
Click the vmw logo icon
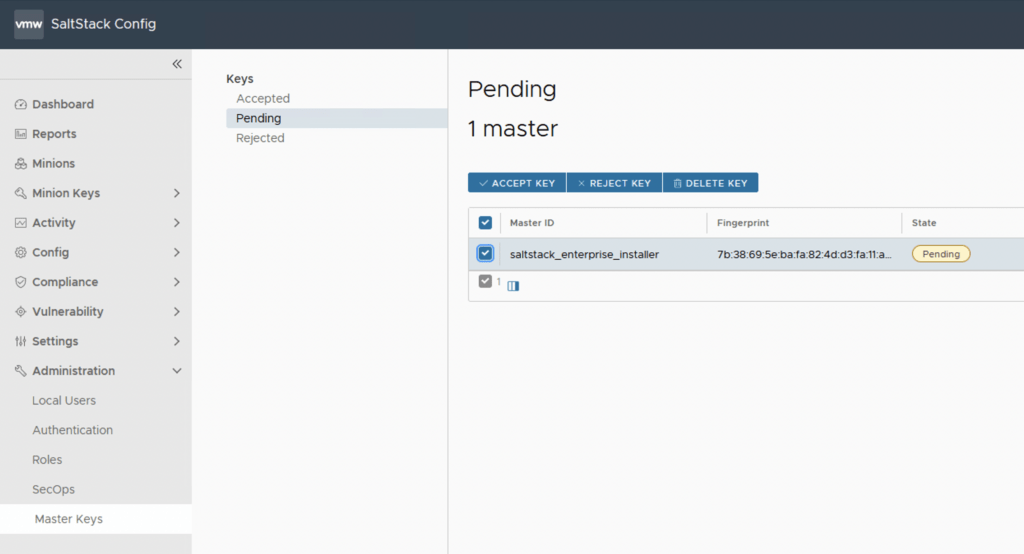pyautogui.click(x=29, y=24)
